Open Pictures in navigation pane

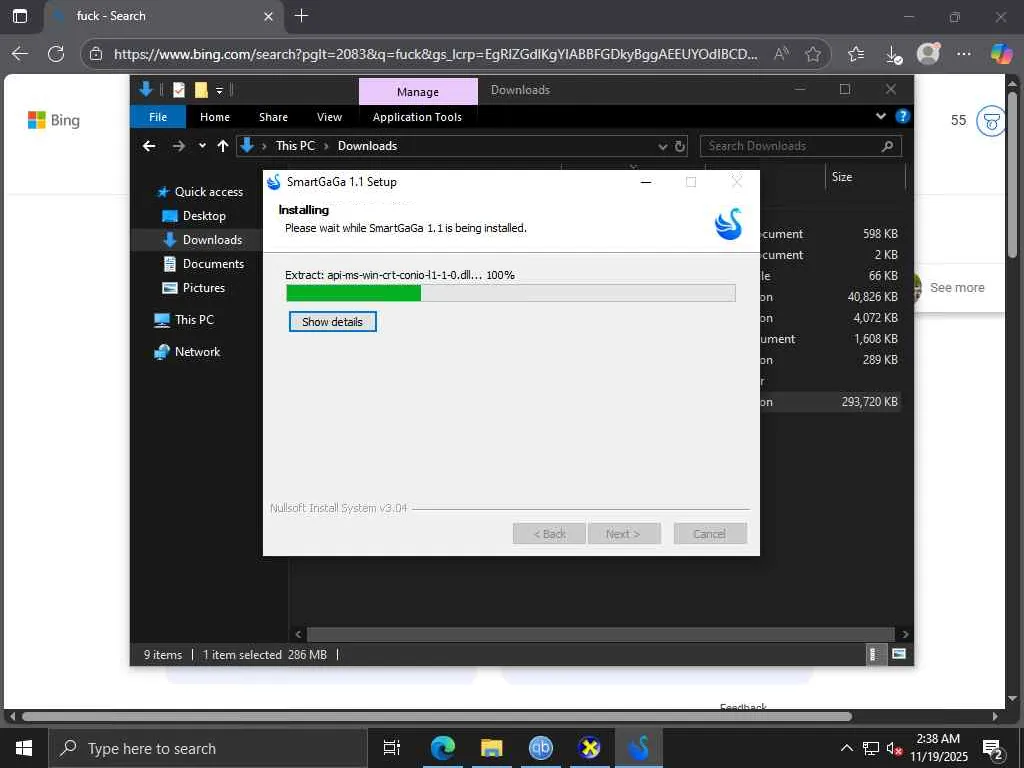[x=193, y=288]
